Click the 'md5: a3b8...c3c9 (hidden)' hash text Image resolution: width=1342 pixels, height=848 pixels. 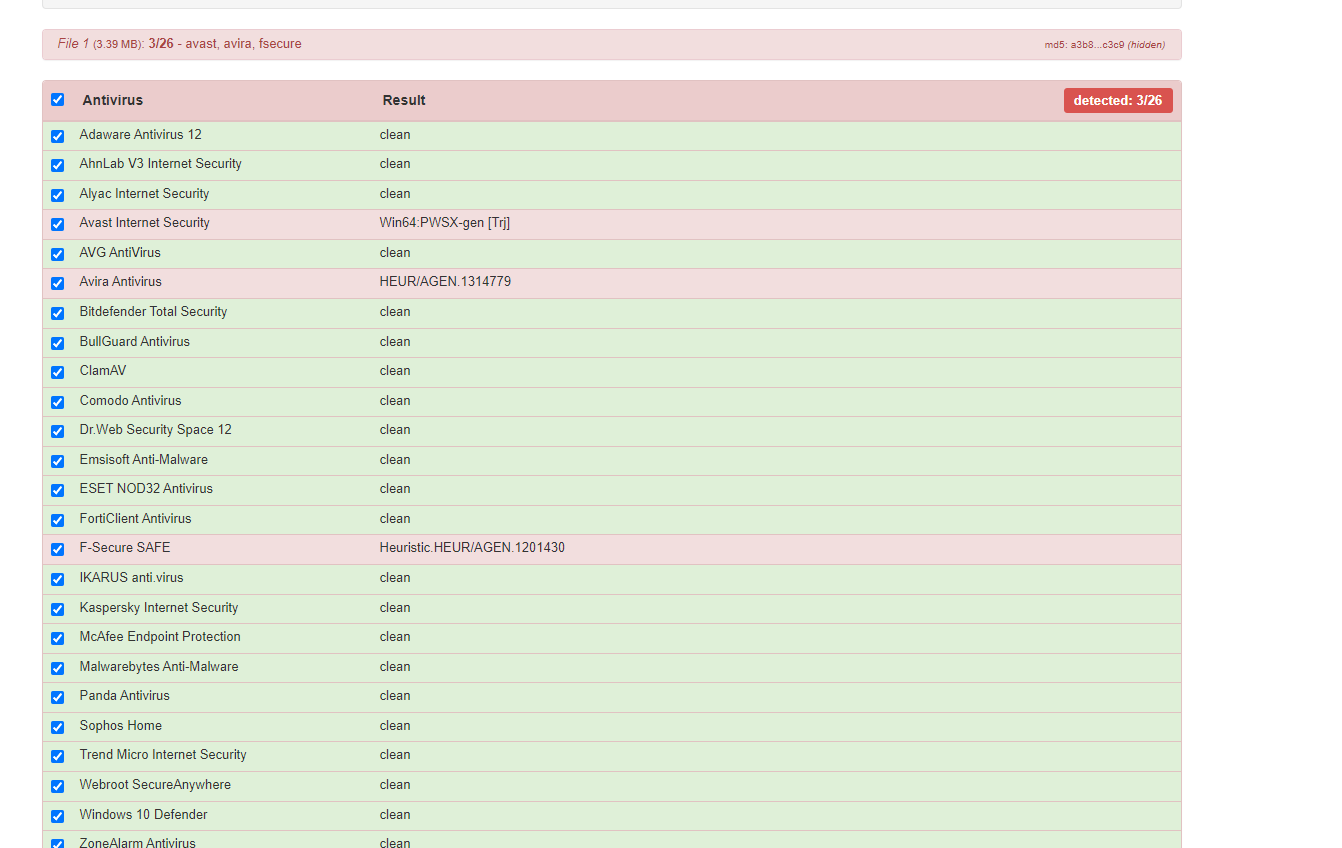pos(1104,45)
